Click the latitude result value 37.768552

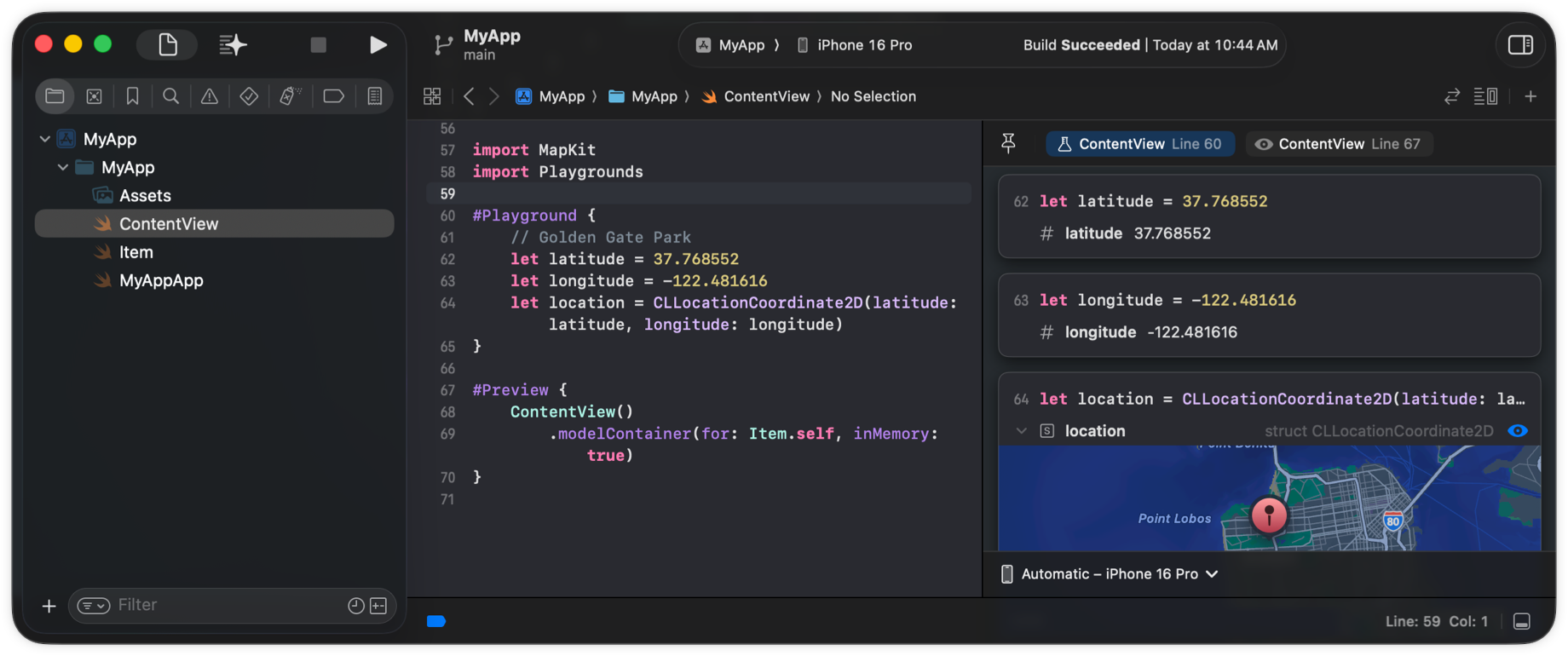(x=1173, y=233)
